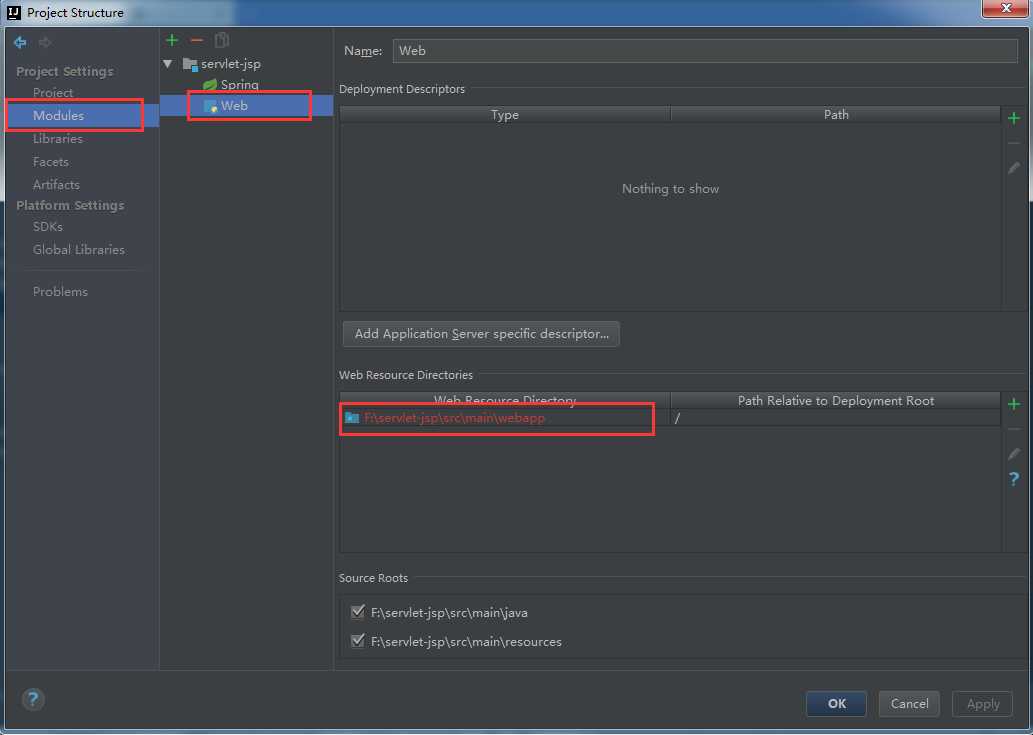
Task: Click the webapp directory folder icon
Action: [352, 418]
